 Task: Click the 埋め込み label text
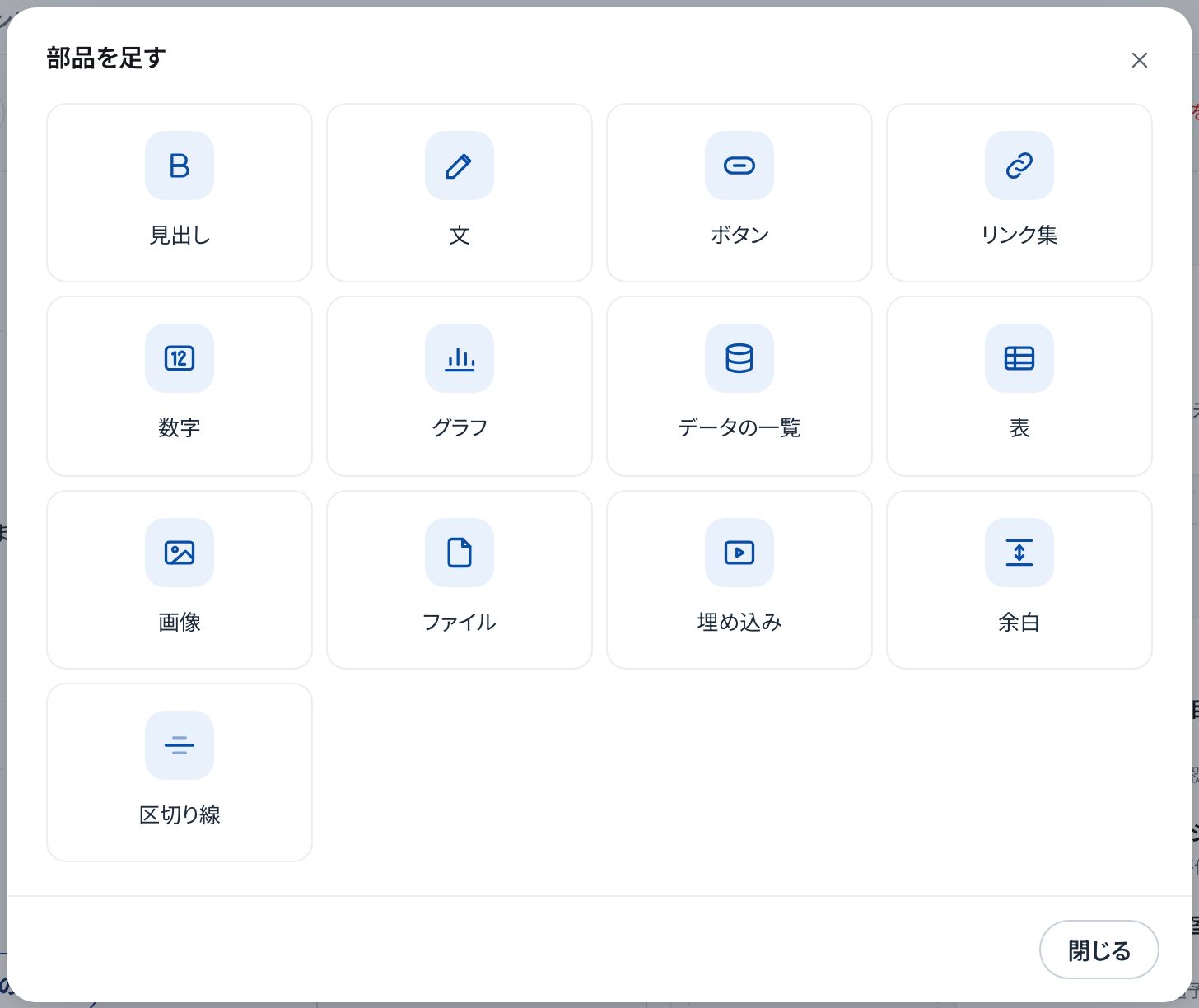tap(739, 623)
